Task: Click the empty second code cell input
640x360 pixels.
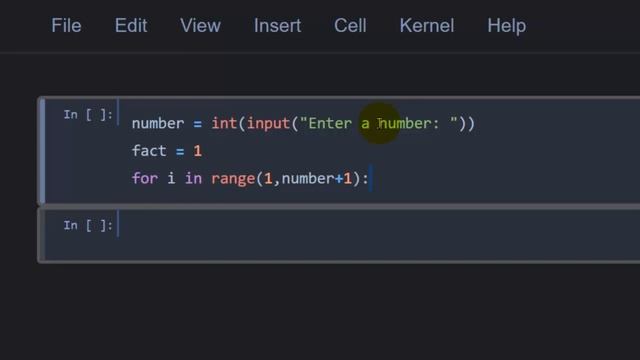Action: pyautogui.click(x=380, y=235)
